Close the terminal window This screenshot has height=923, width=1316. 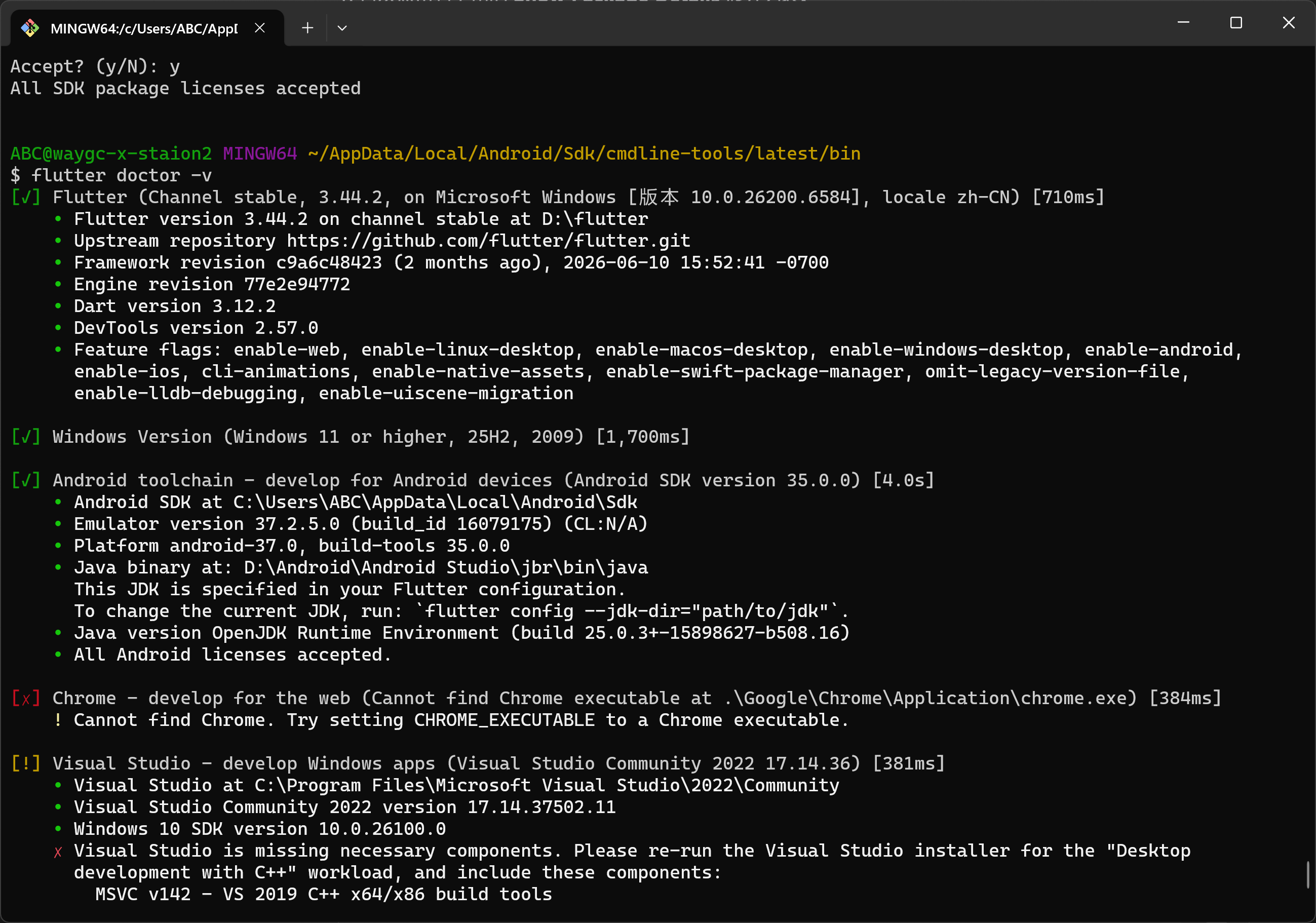click(1289, 23)
